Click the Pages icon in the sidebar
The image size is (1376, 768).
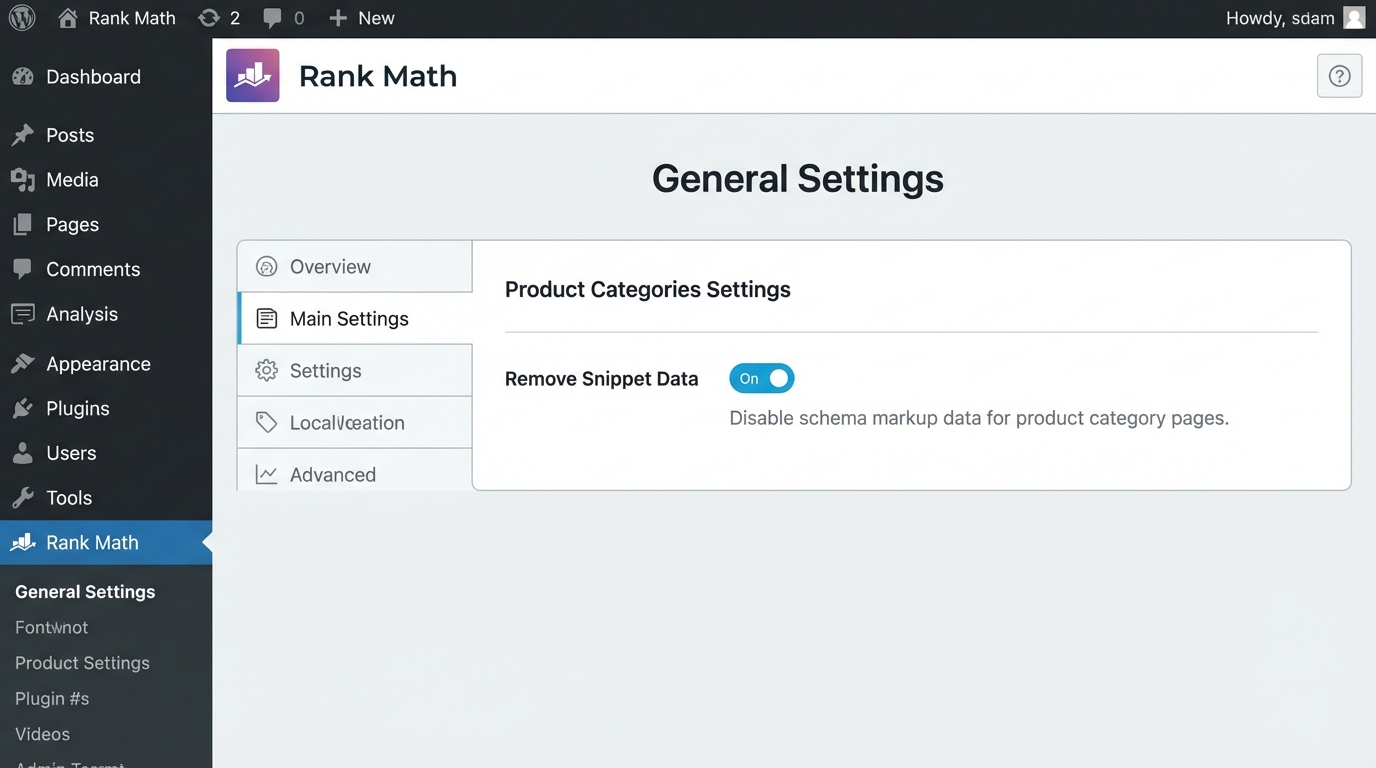click(22, 224)
